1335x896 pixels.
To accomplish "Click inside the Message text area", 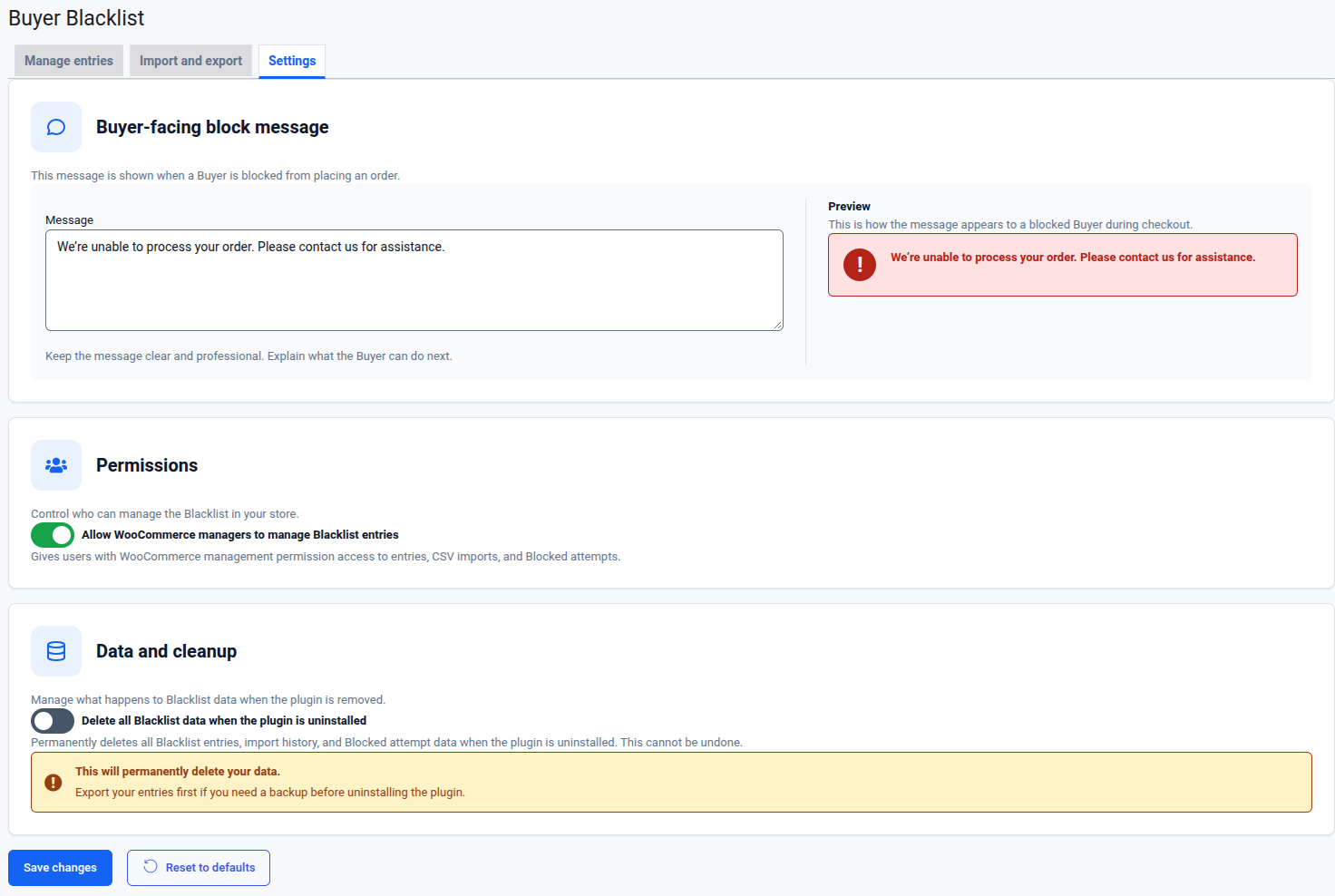I will (x=414, y=280).
